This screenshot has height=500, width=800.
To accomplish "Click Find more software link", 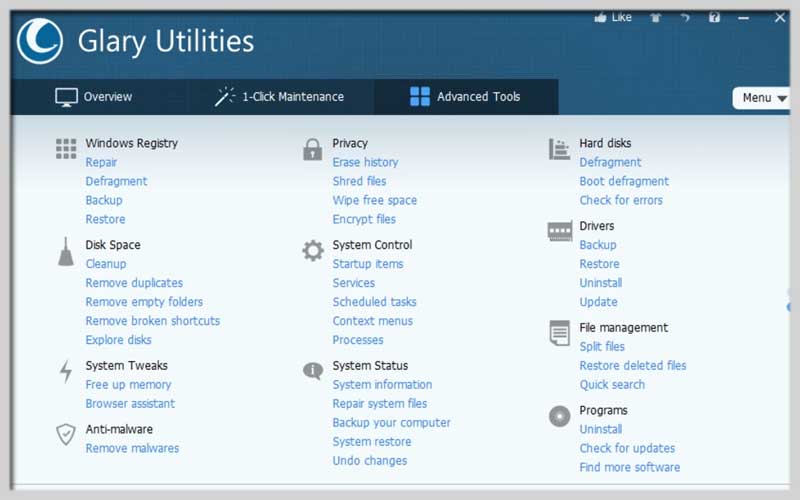I will coord(630,467).
